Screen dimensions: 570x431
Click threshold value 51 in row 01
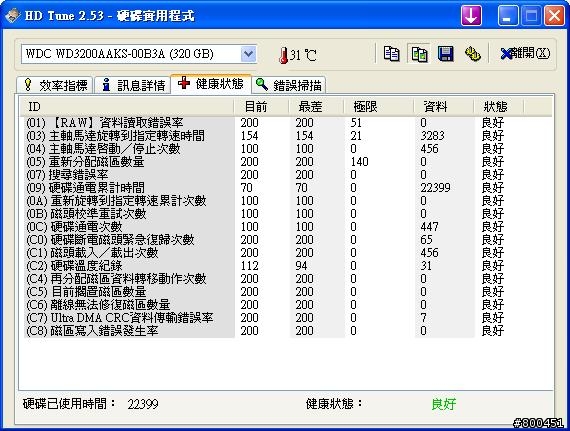point(356,123)
